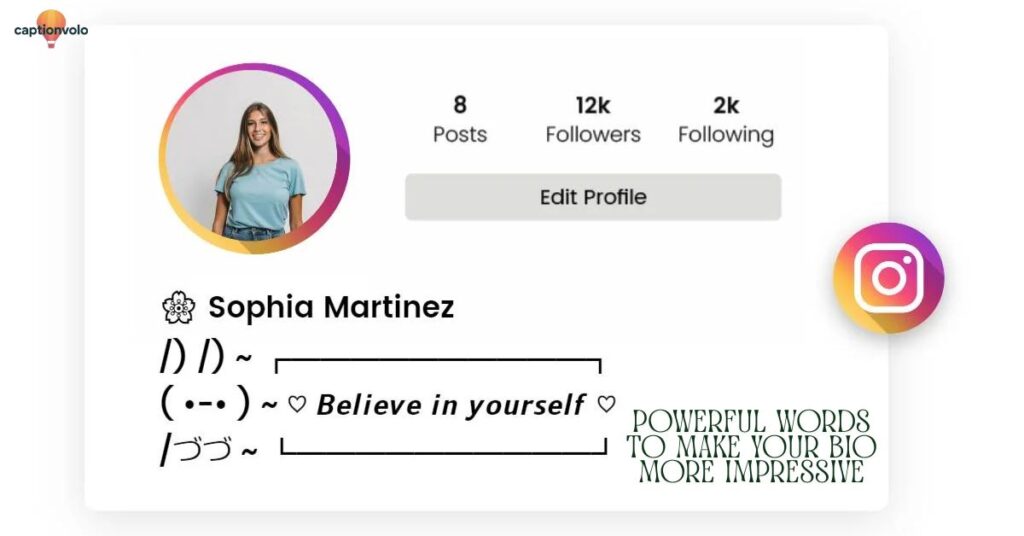Viewport: 1024px width, 536px height.
Task: Click the 12k followers count number
Action: point(593,105)
